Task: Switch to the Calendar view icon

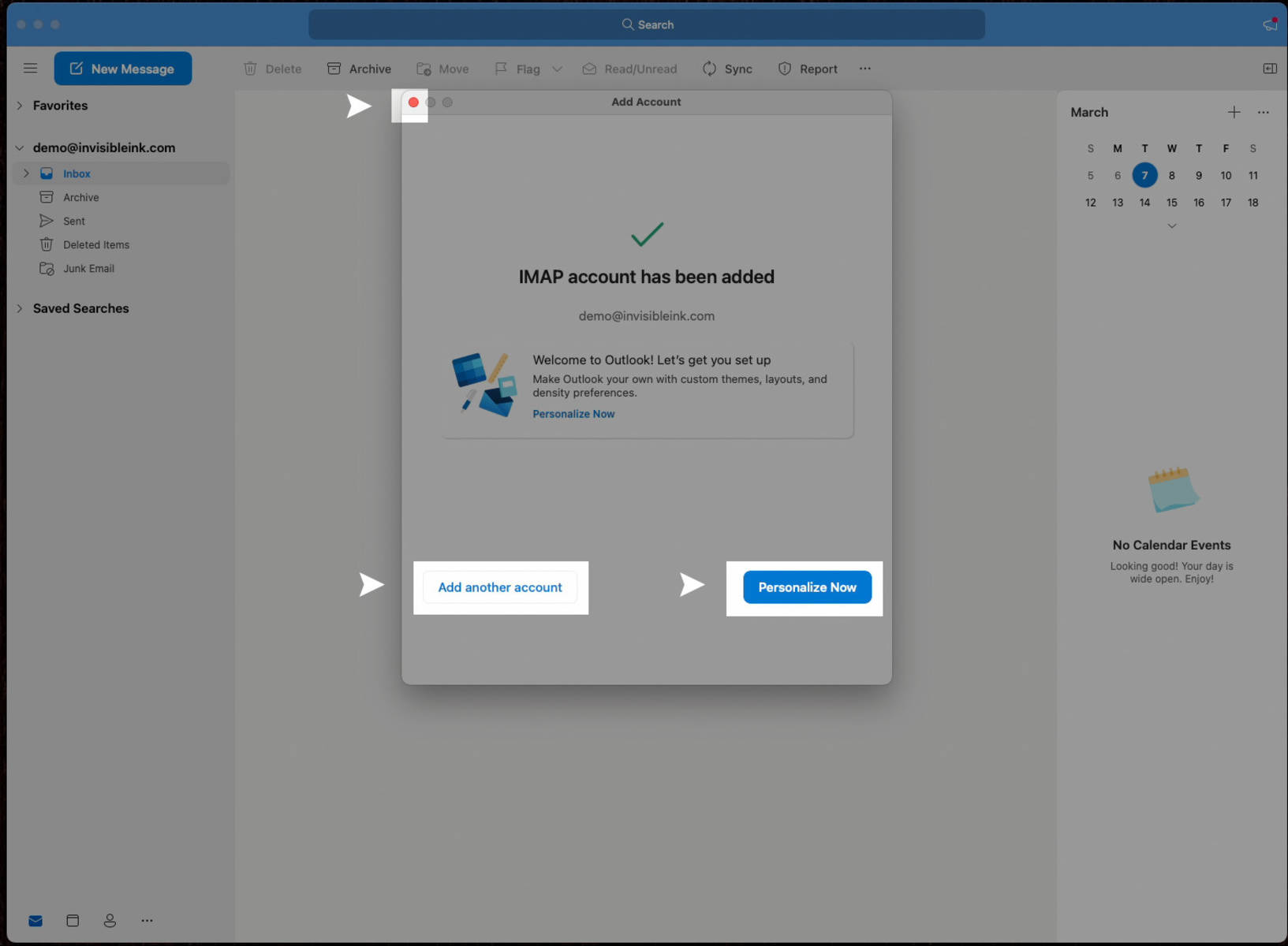Action: [x=73, y=921]
